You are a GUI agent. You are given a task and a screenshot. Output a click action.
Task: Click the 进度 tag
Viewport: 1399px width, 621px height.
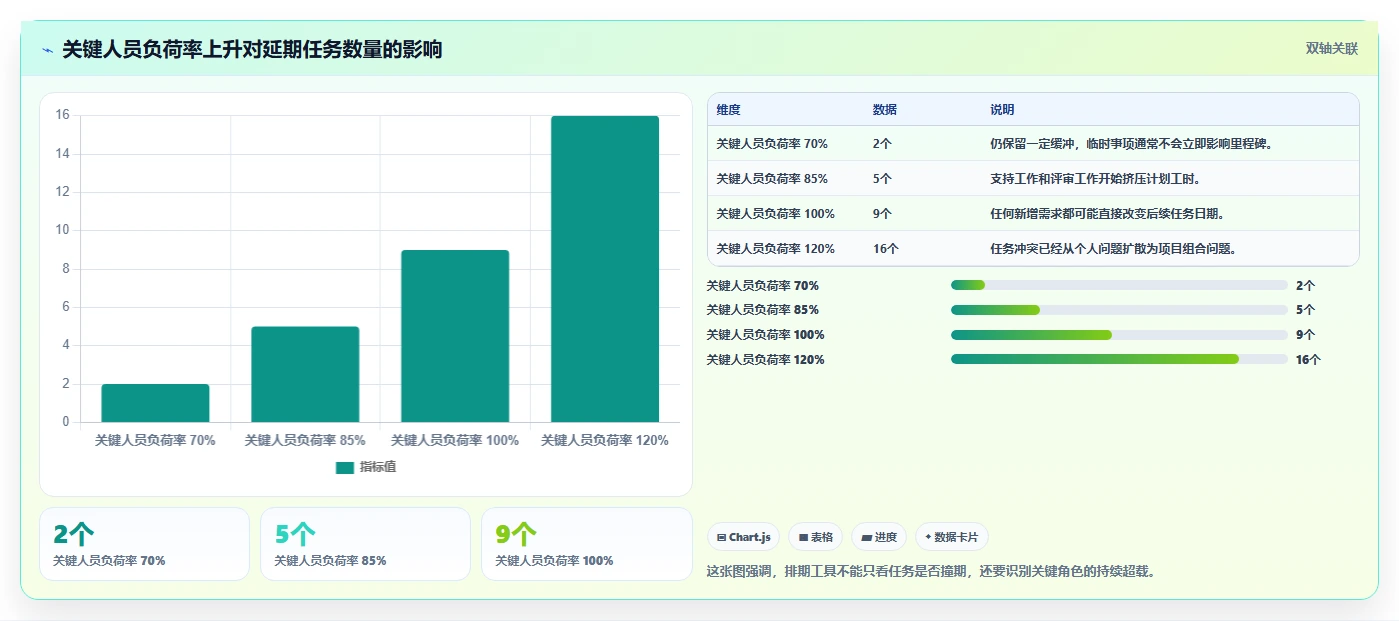point(879,537)
